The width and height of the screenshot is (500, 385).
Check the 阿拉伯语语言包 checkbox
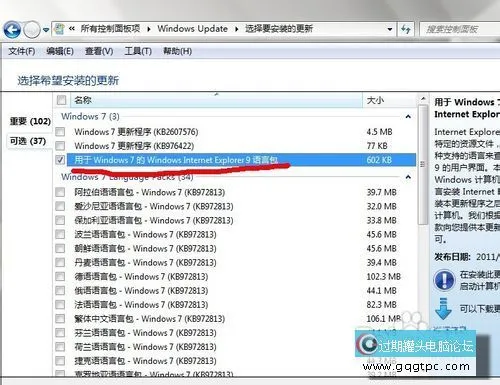click(x=60, y=192)
